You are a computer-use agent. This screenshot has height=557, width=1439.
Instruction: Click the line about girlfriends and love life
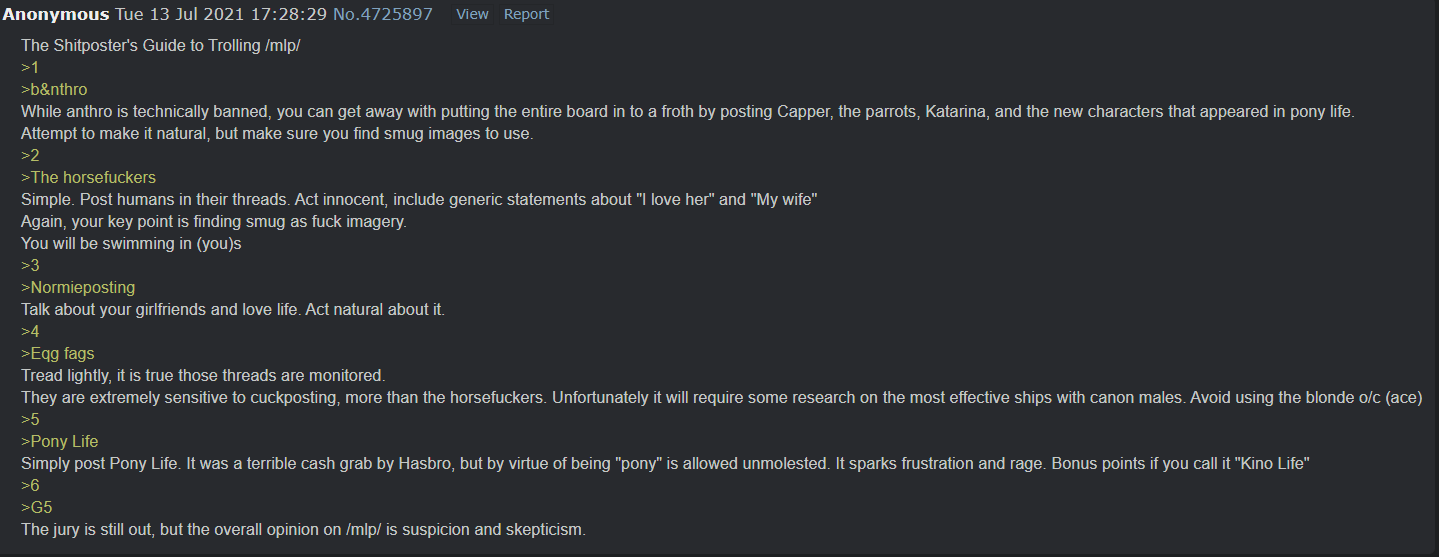[x=233, y=310]
